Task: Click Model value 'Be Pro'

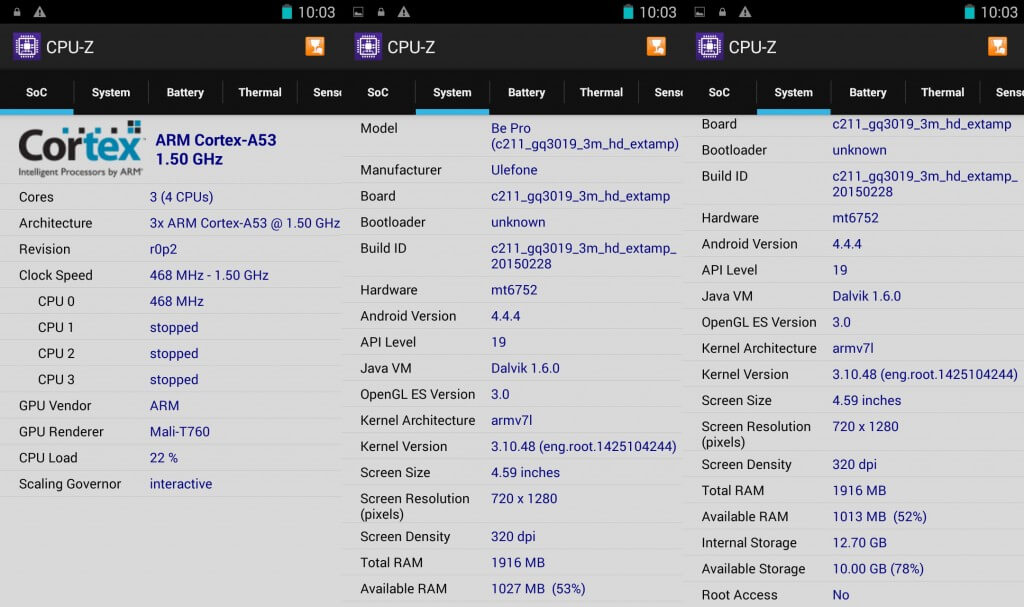Action: pos(511,128)
